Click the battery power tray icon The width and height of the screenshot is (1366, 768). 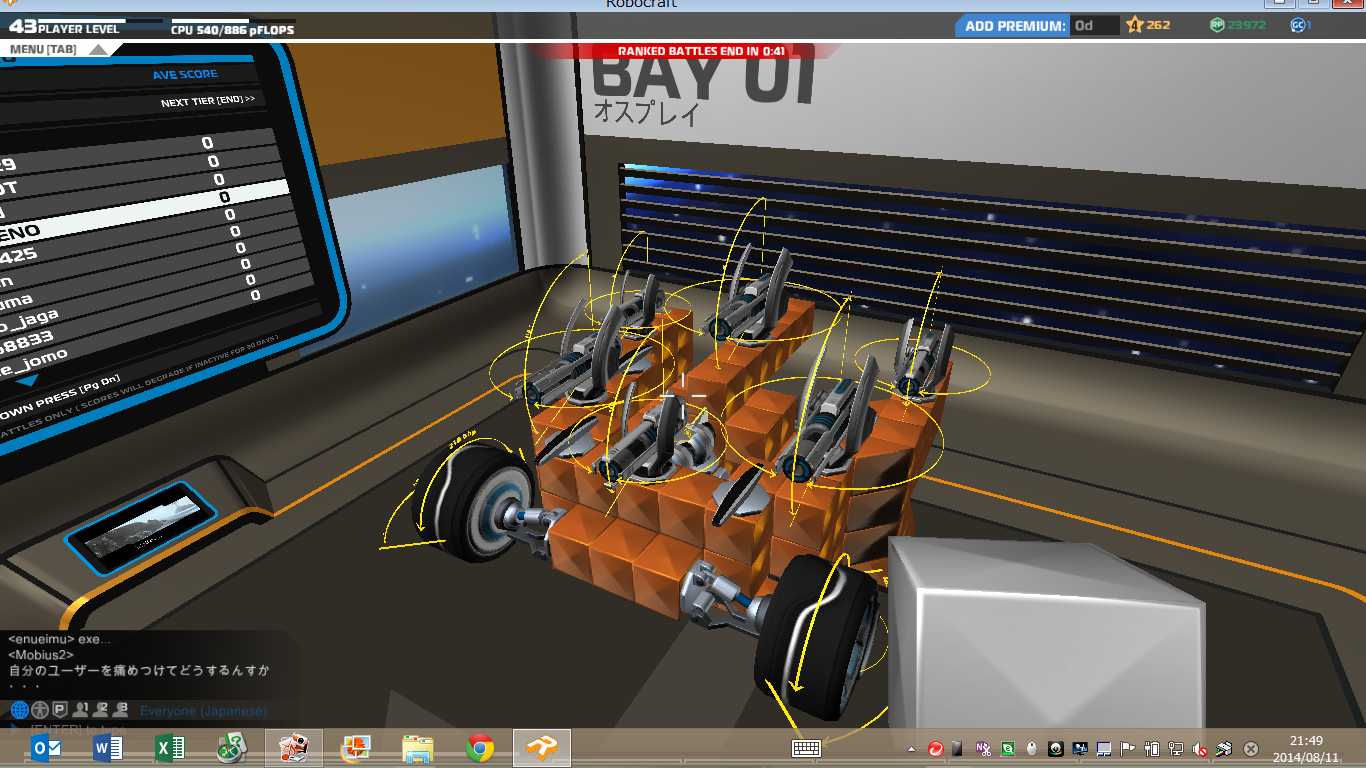click(x=1152, y=748)
